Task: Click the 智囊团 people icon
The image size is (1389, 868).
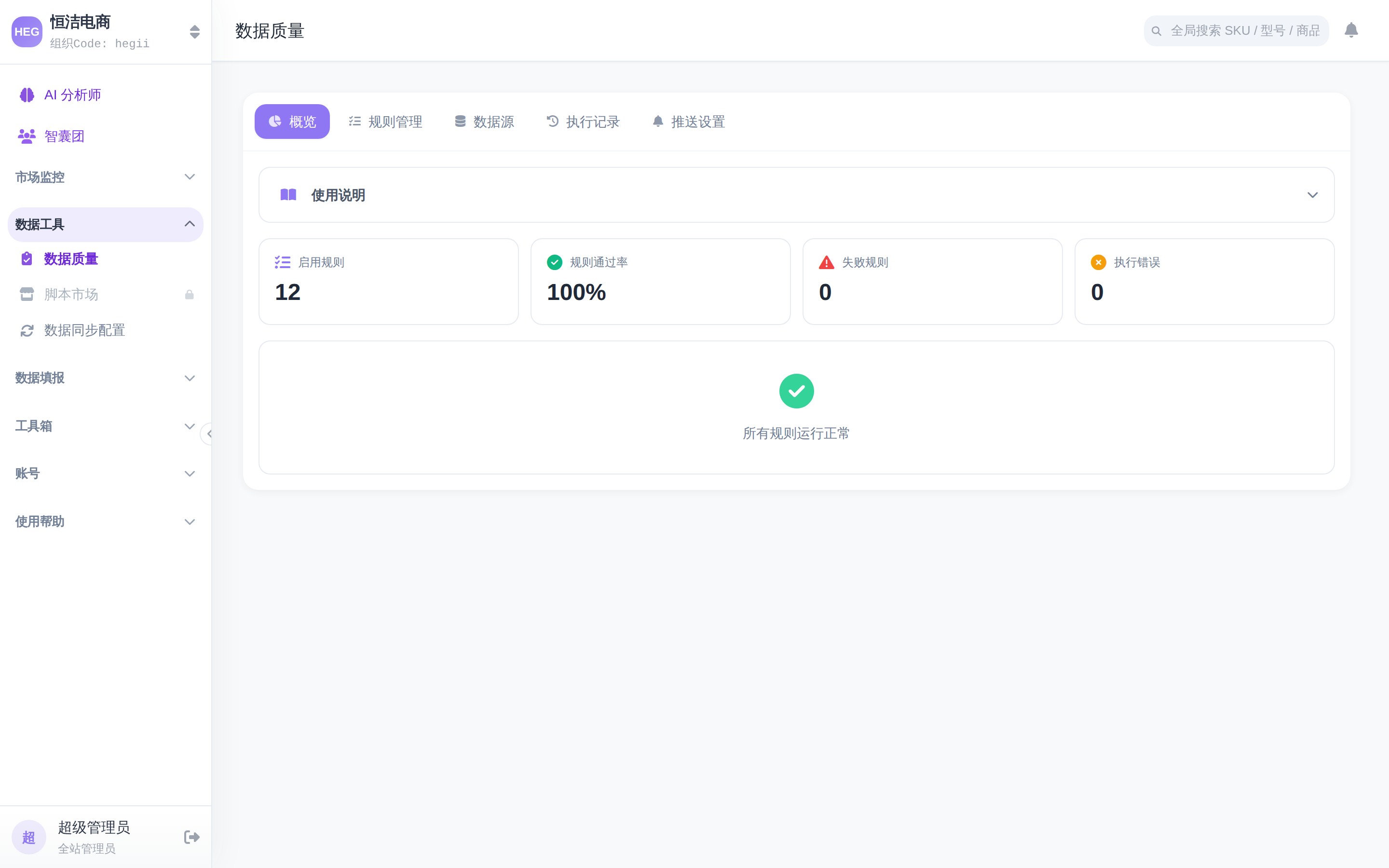Action: click(27, 136)
